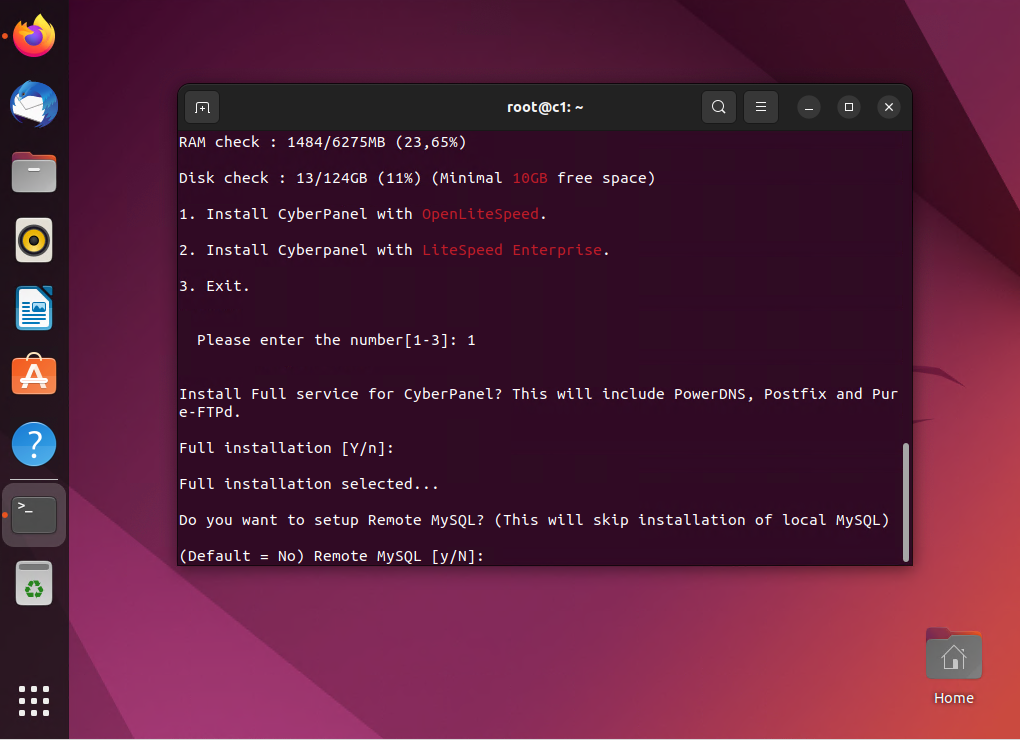The width and height of the screenshot is (1020, 740).
Task: Click the 'OpenLiteSpeed' red text
Action: [480, 214]
